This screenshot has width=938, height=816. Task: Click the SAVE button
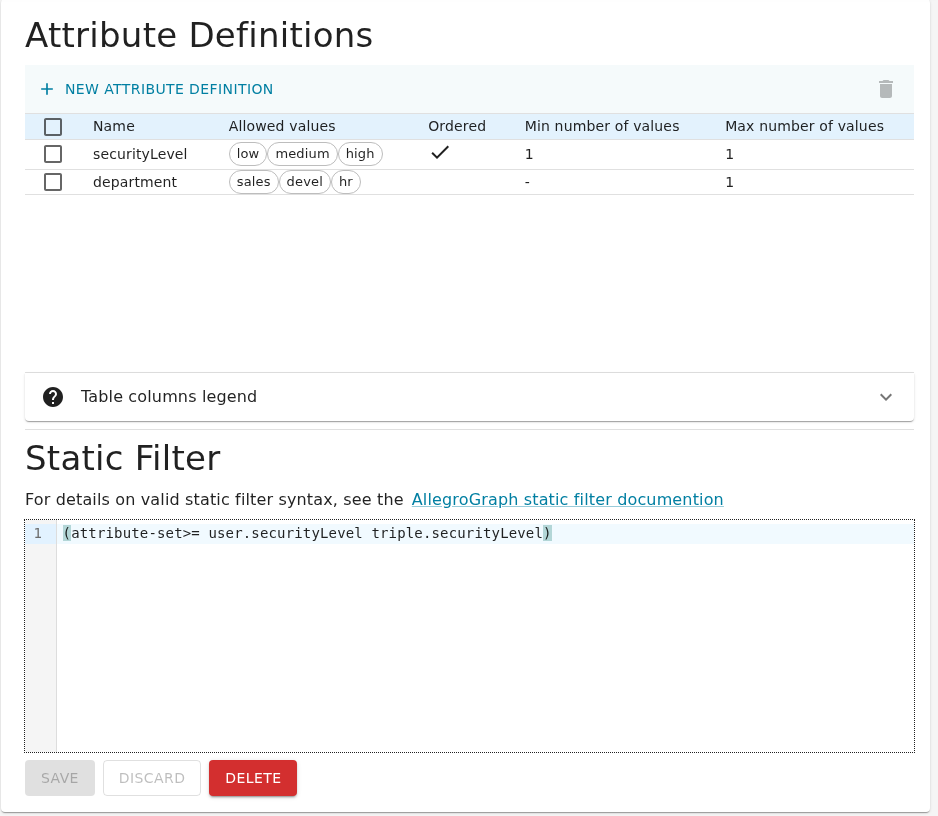(60, 778)
